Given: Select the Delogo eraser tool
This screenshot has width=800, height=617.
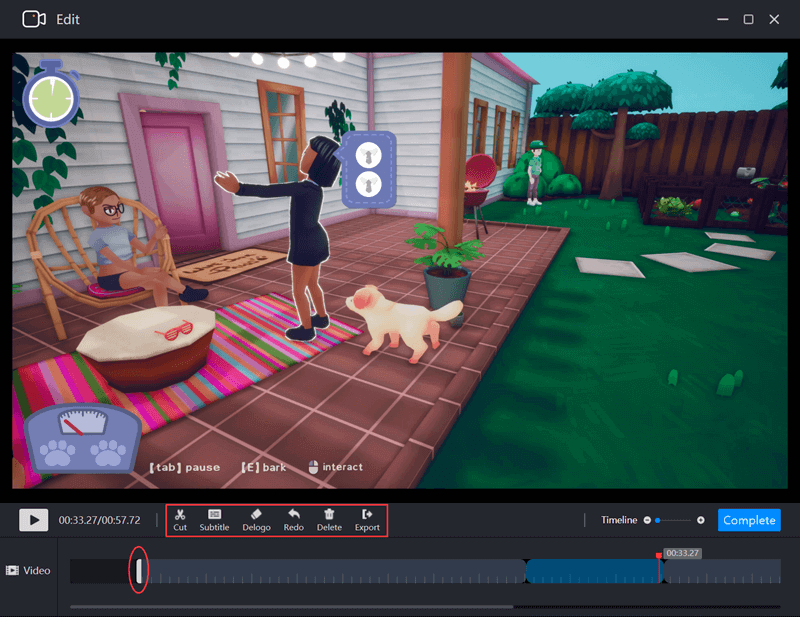Looking at the screenshot, I should (256, 520).
